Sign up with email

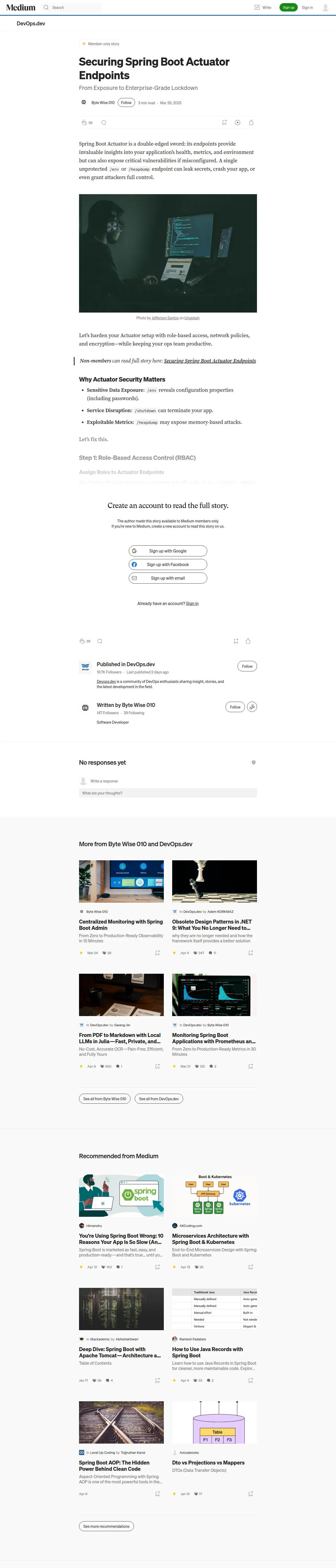pyautogui.click(x=168, y=578)
